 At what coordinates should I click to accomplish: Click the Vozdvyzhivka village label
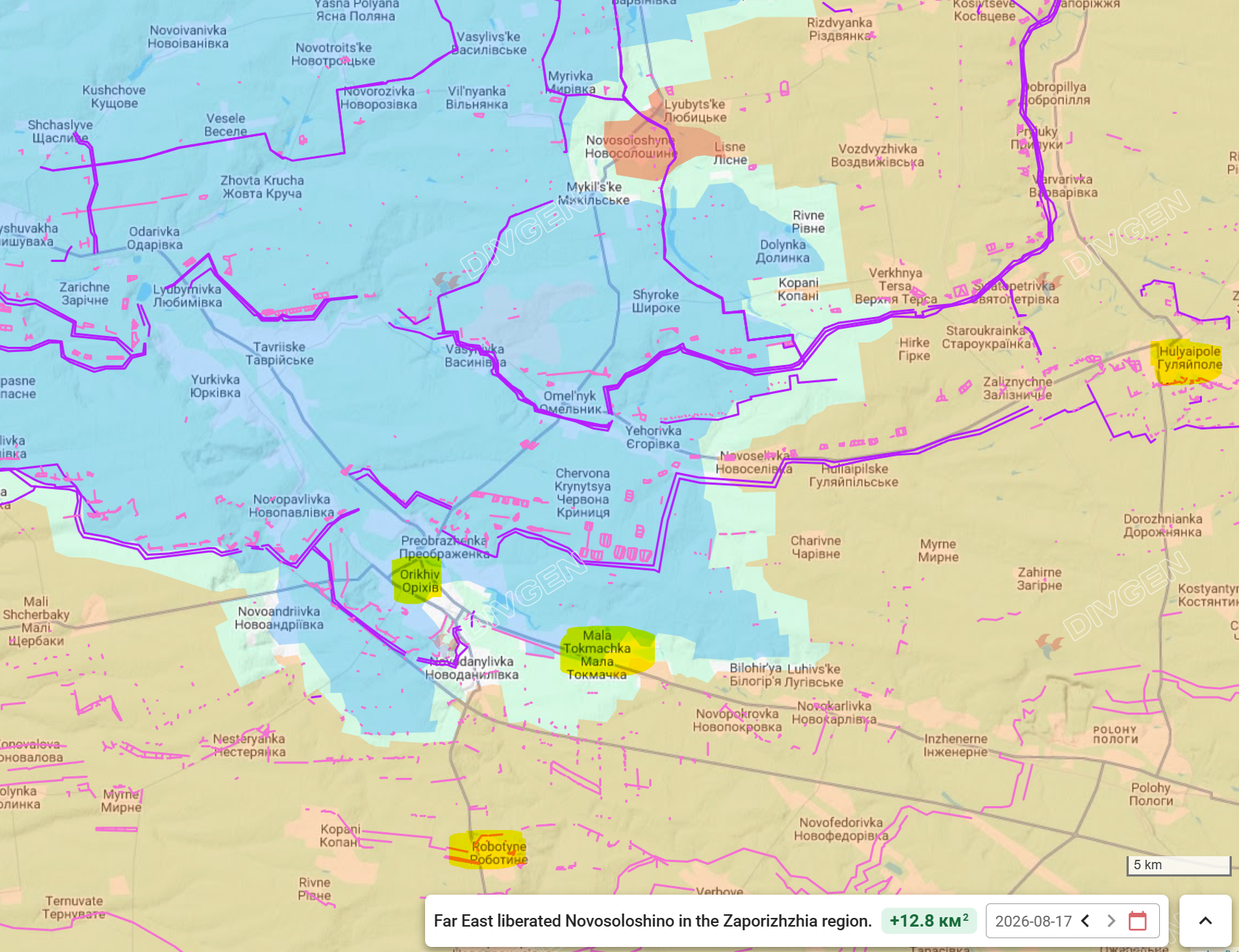point(878,155)
